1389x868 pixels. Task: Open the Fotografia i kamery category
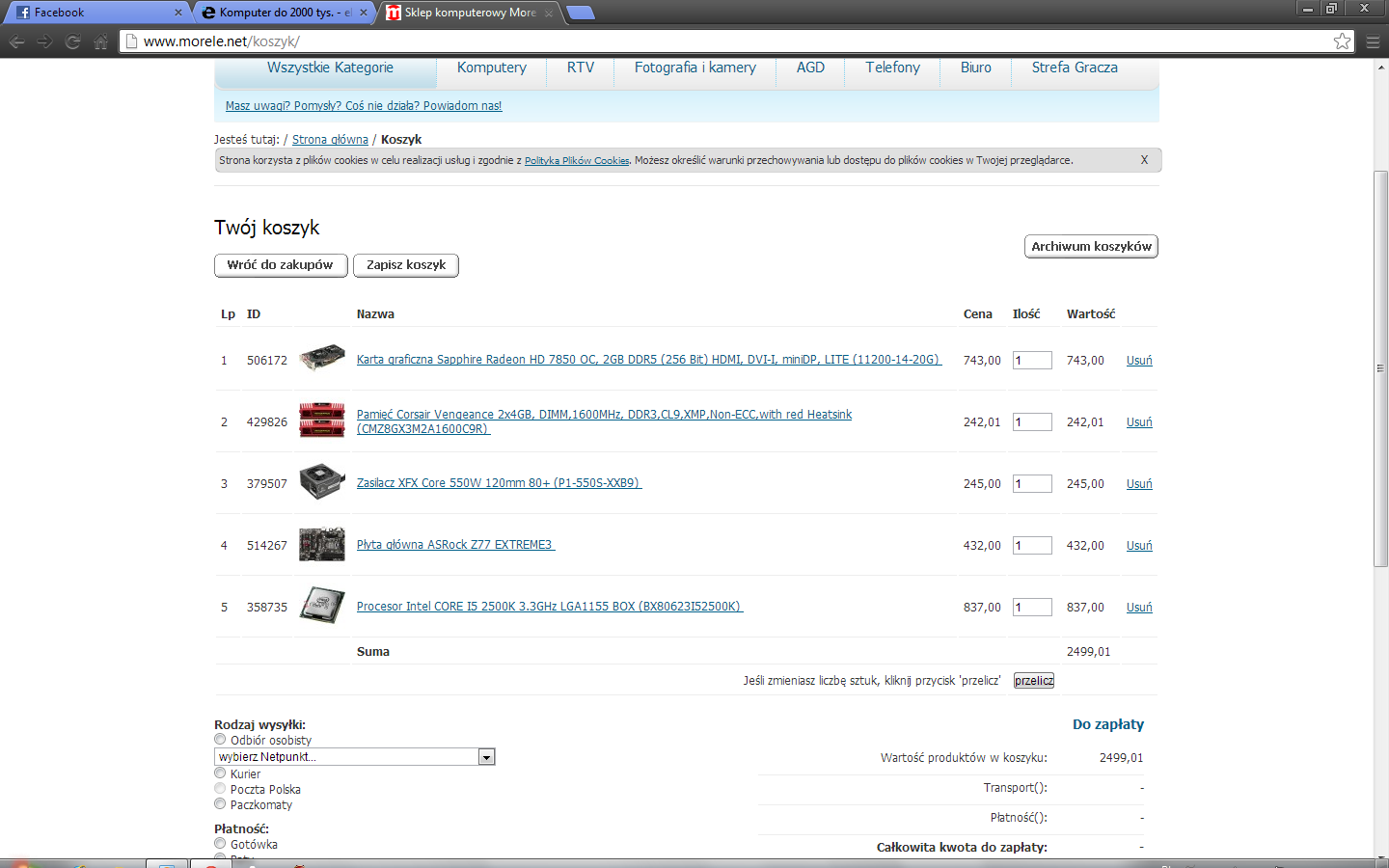click(x=695, y=68)
